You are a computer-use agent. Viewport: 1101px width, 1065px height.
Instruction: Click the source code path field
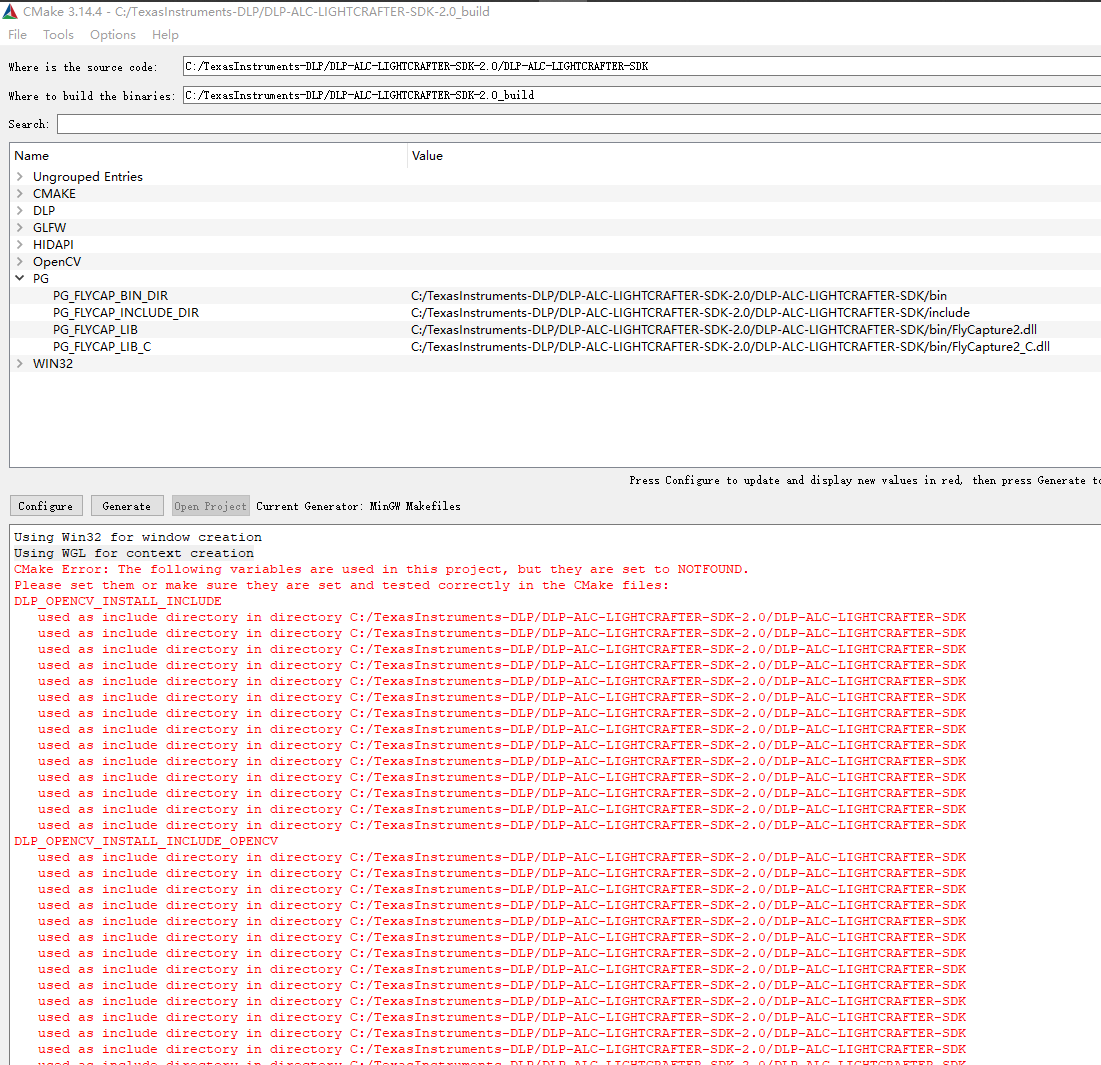pos(642,66)
